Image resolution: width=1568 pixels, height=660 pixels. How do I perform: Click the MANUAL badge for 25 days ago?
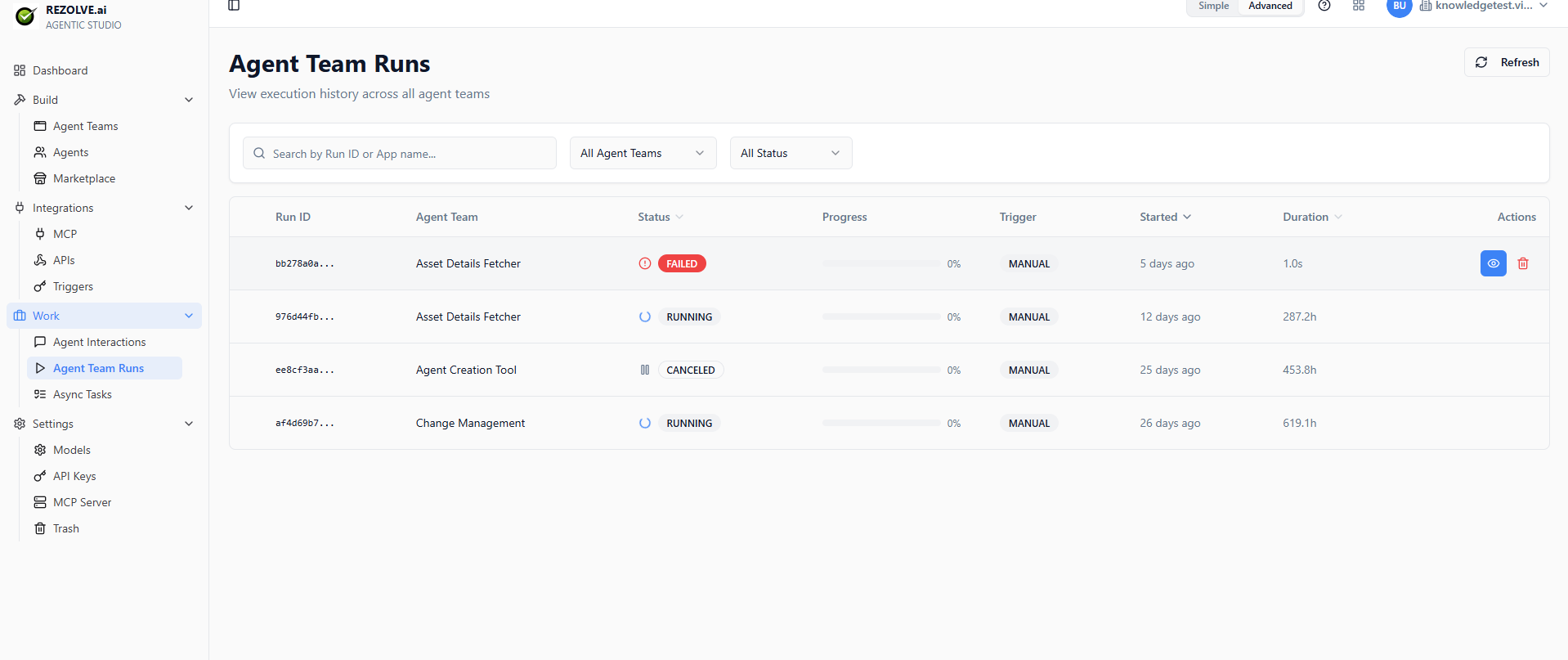pyautogui.click(x=1028, y=370)
